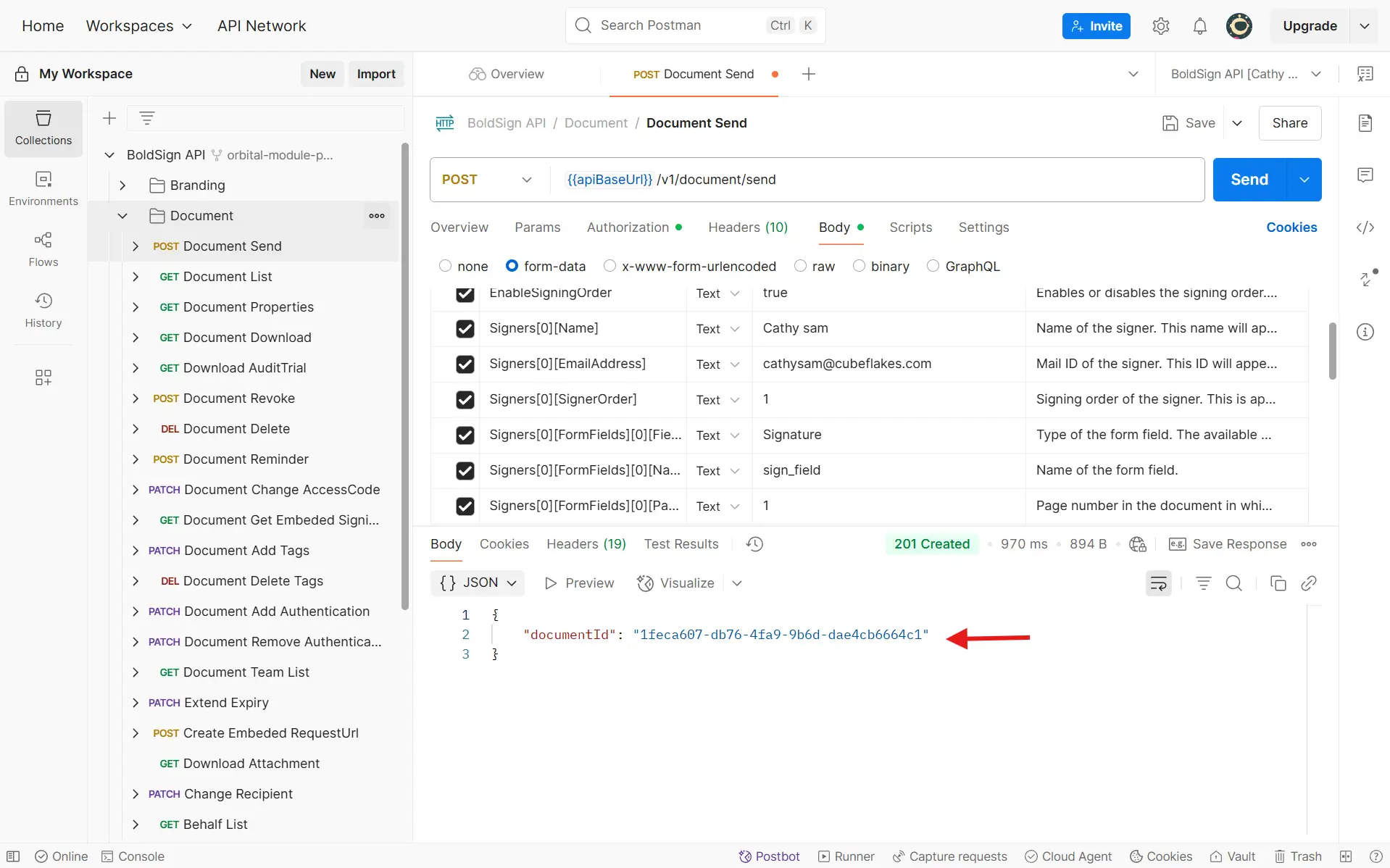Open the Workspaces dropdown

tap(138, 26)
